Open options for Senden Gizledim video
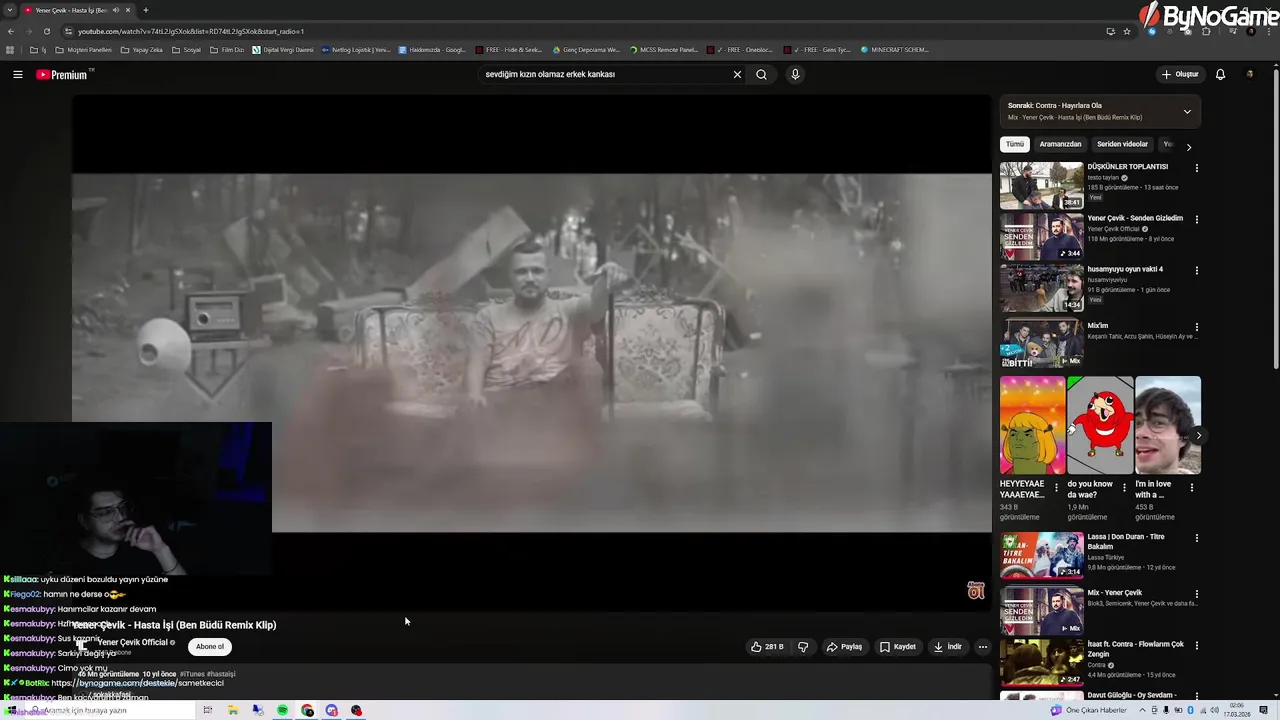This screenshot has width=1280, height=720. click(1196, 219)
